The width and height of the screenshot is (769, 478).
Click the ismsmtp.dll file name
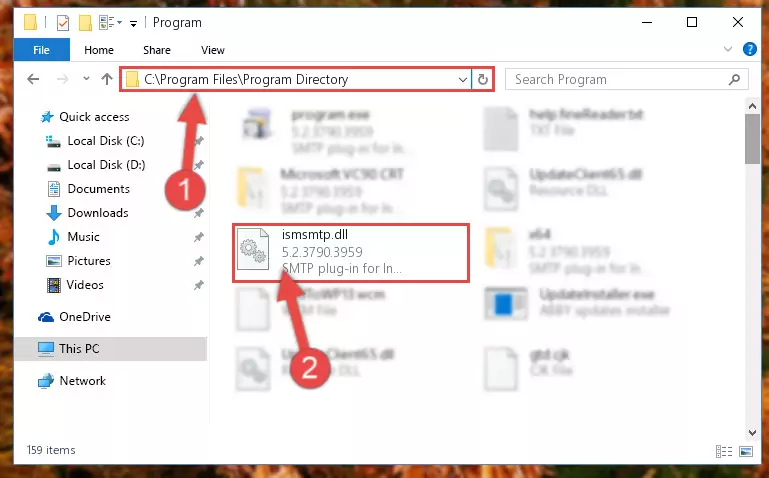click(315, 235)
